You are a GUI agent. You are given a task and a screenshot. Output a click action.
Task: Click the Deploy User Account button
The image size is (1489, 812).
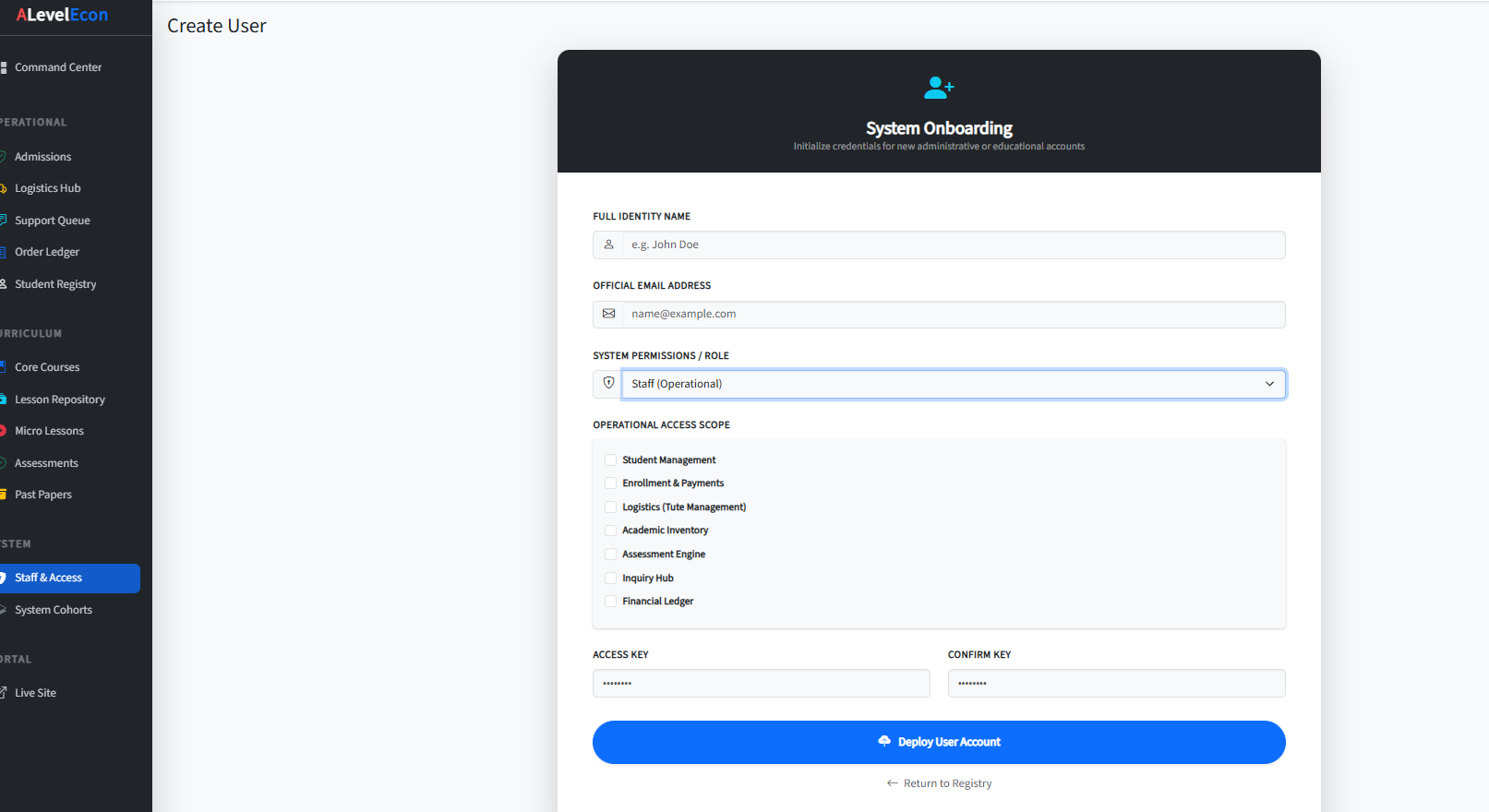pos(939,742)
